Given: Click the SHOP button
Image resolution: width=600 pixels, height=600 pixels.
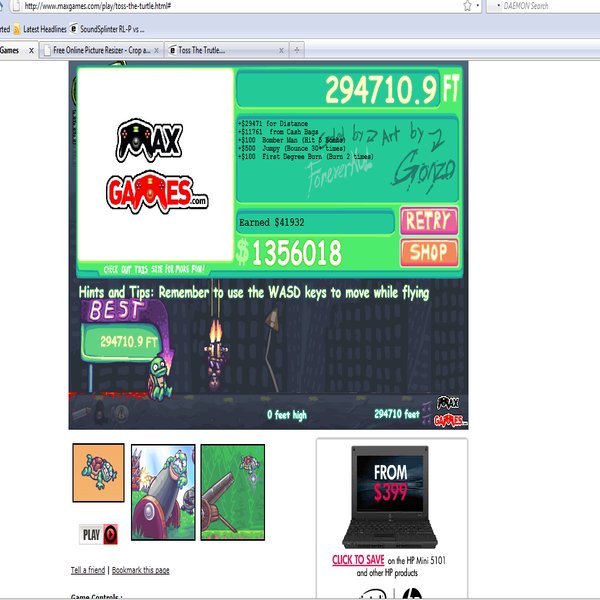Looking at the screenshot, I should click(x=429, y=252).
